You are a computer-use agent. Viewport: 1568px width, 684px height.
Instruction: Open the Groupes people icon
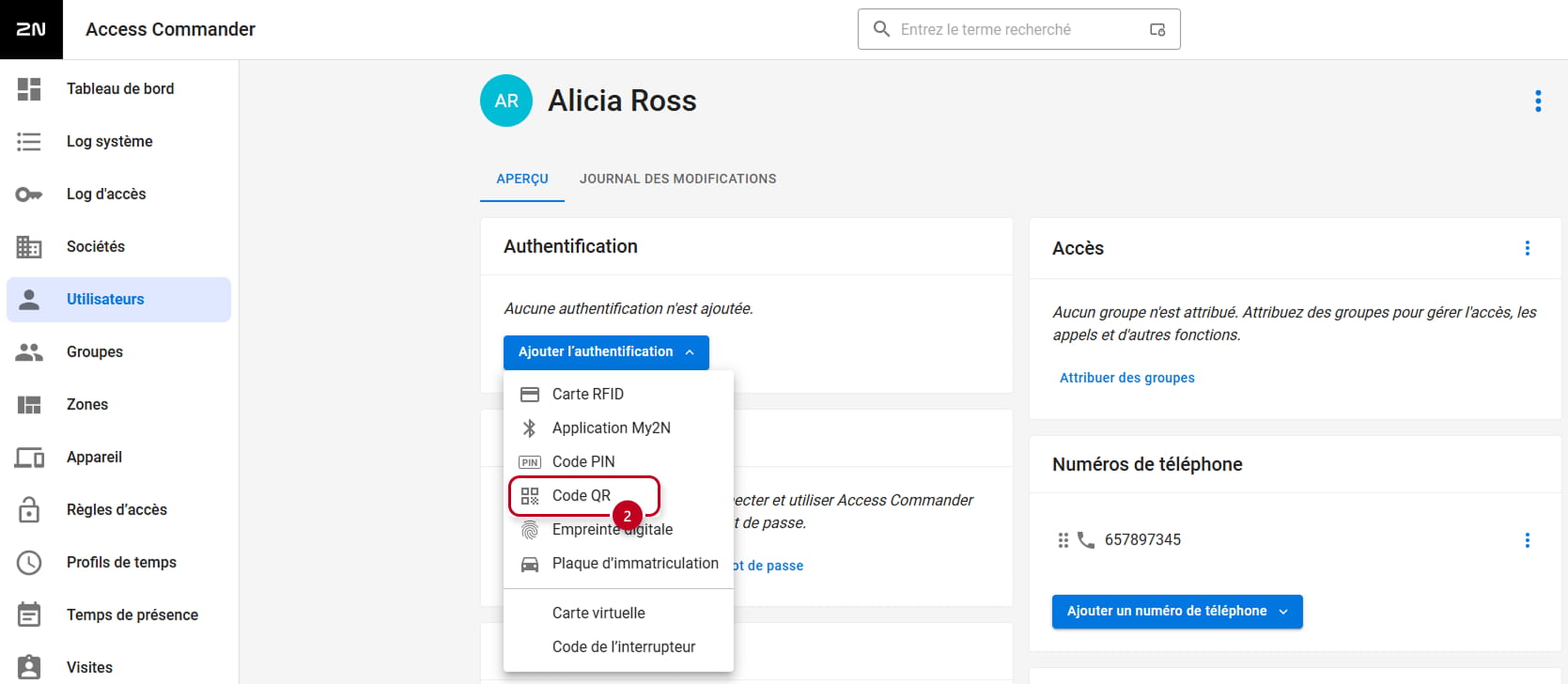coord(29,352)
